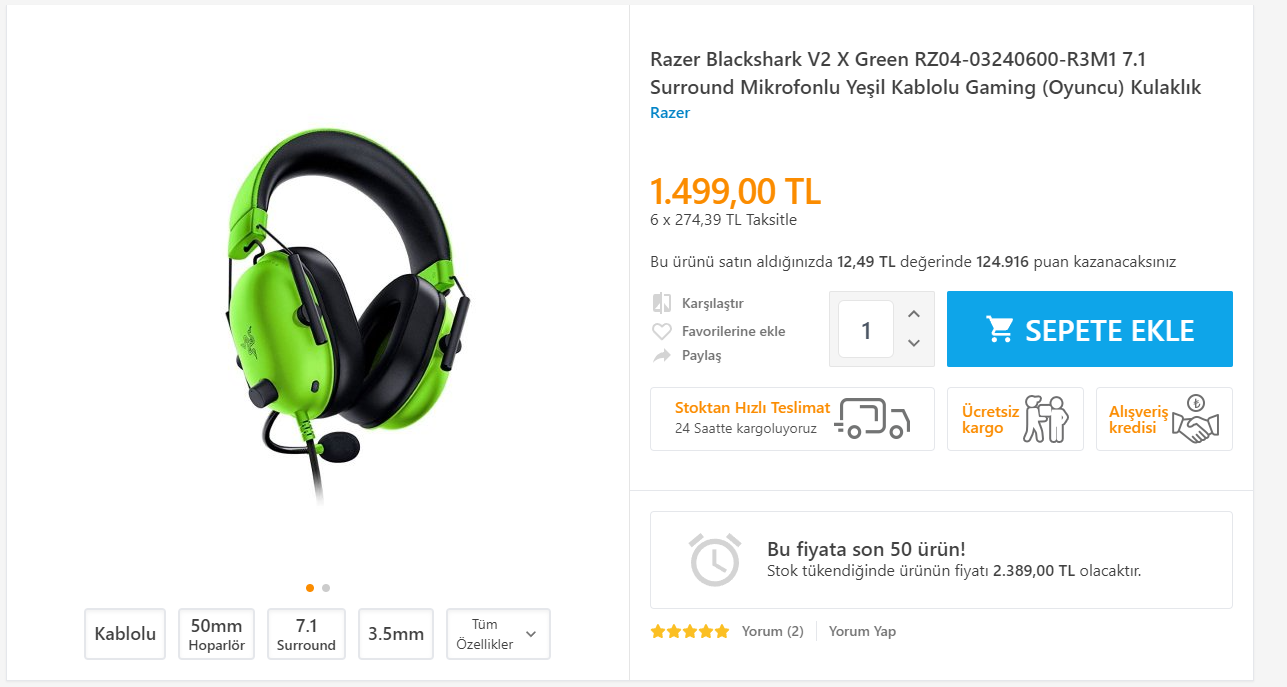Expand the Tüm Özellikler dropdown
1287x687 pixels.
(498, 634)
